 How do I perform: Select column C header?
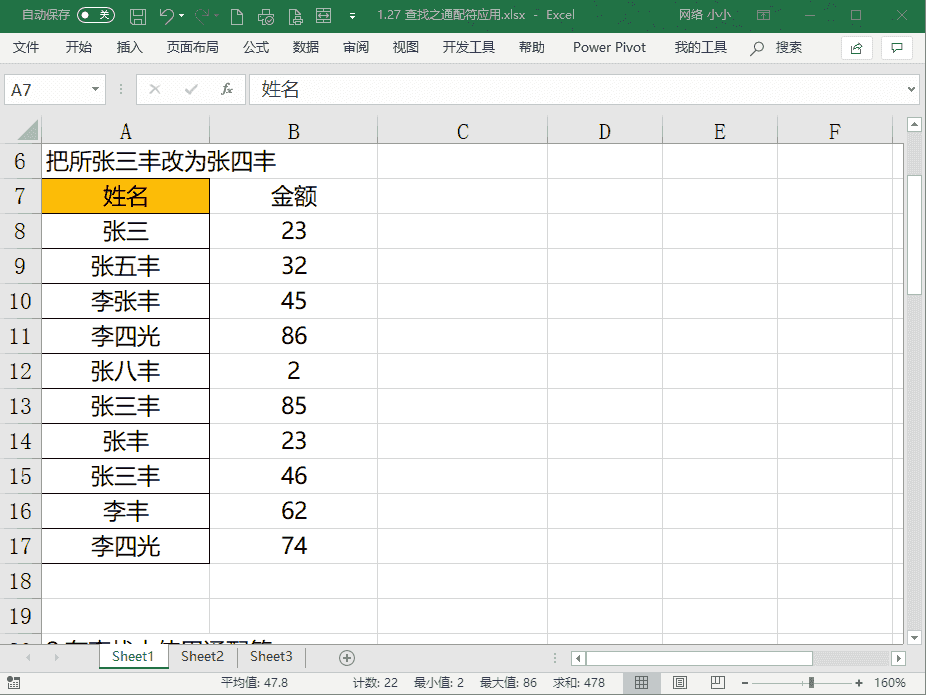pos(462,131)
